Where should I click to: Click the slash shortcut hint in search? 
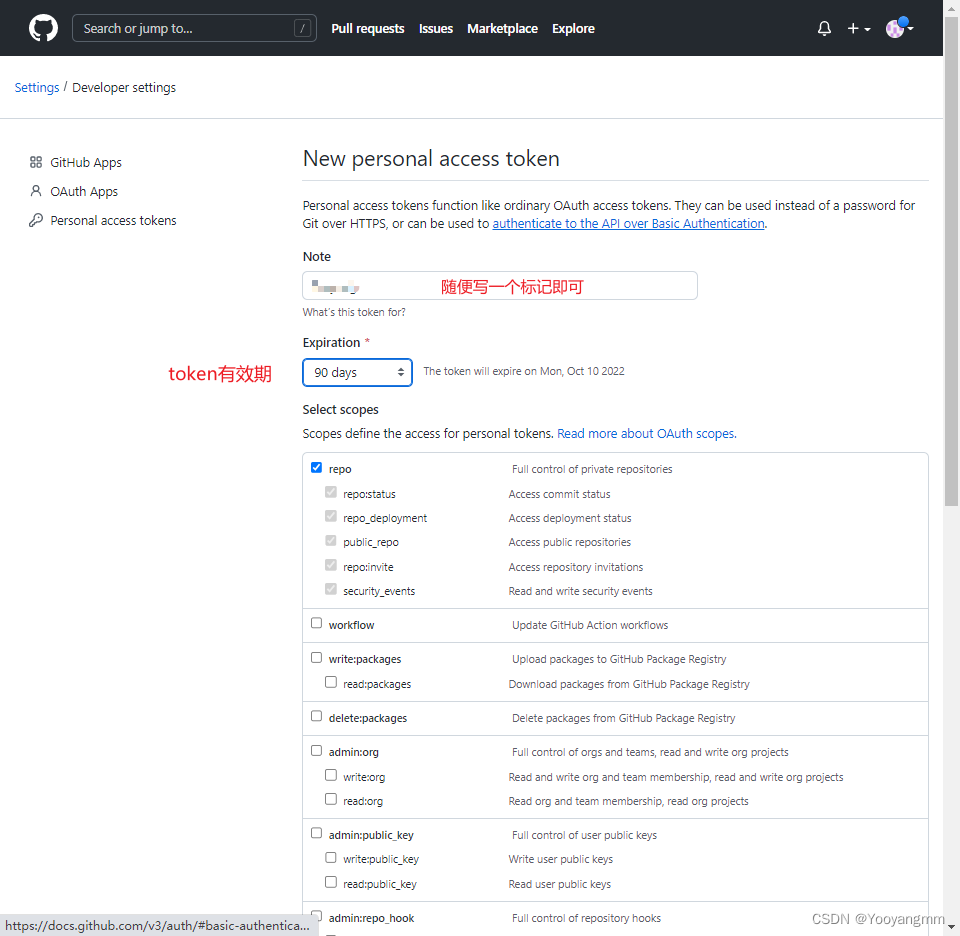[x=302, y=28]
